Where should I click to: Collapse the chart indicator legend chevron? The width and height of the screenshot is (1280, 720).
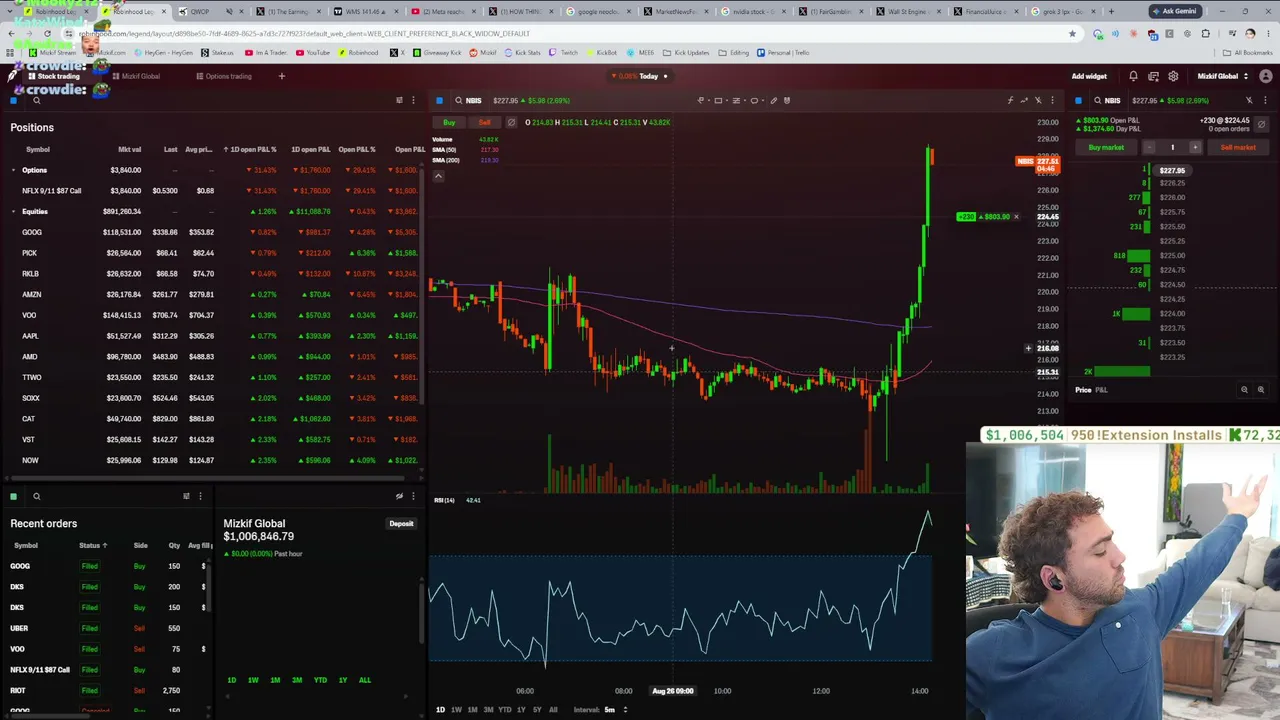coord(438,176)
